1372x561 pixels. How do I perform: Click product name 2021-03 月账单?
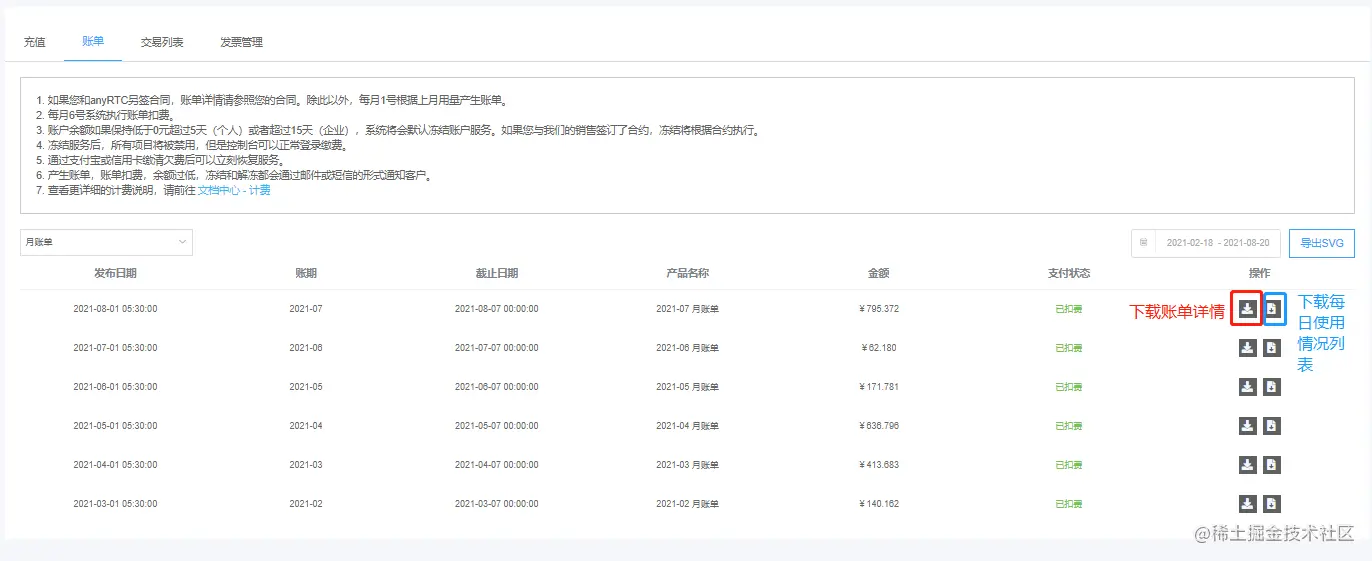click(687, 465)
